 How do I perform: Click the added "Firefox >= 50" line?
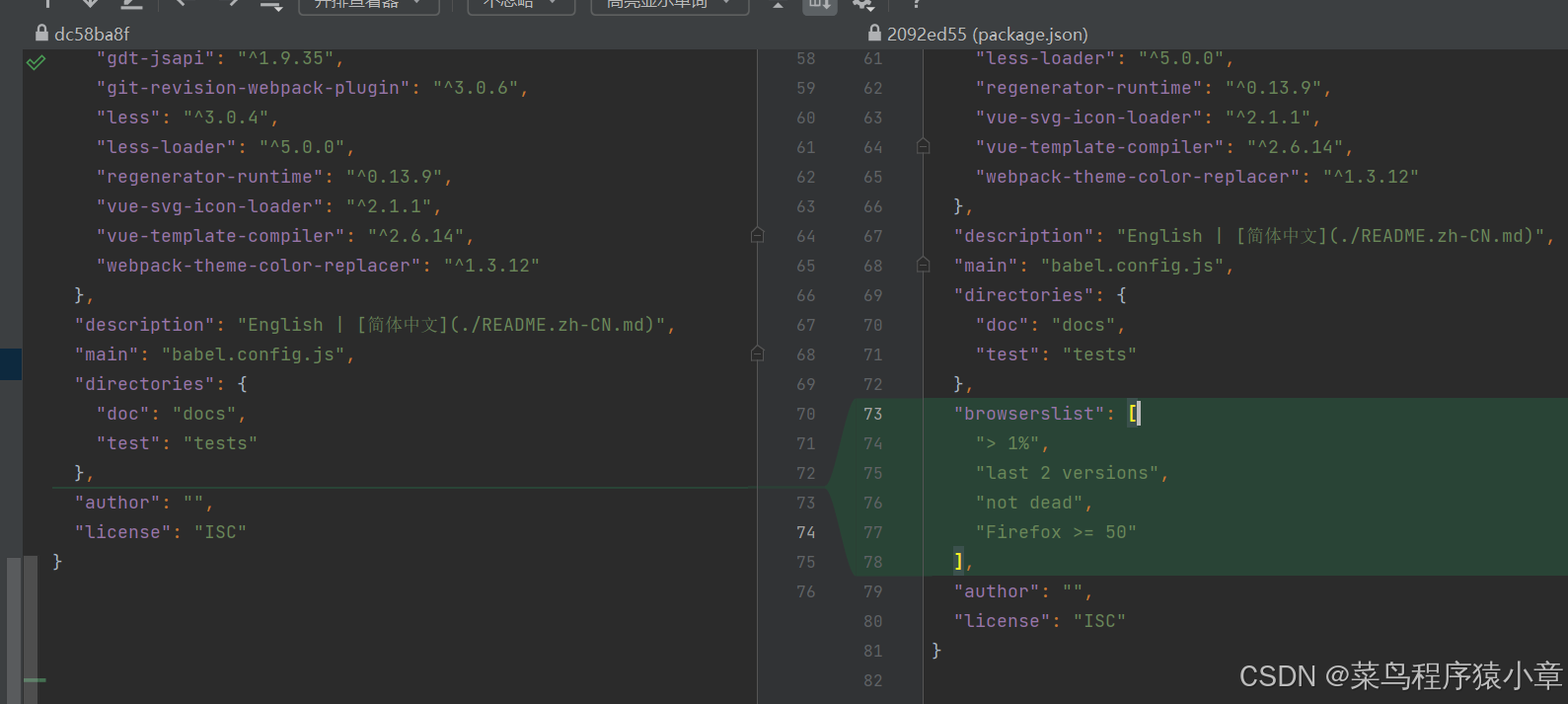pos(1056,532)
